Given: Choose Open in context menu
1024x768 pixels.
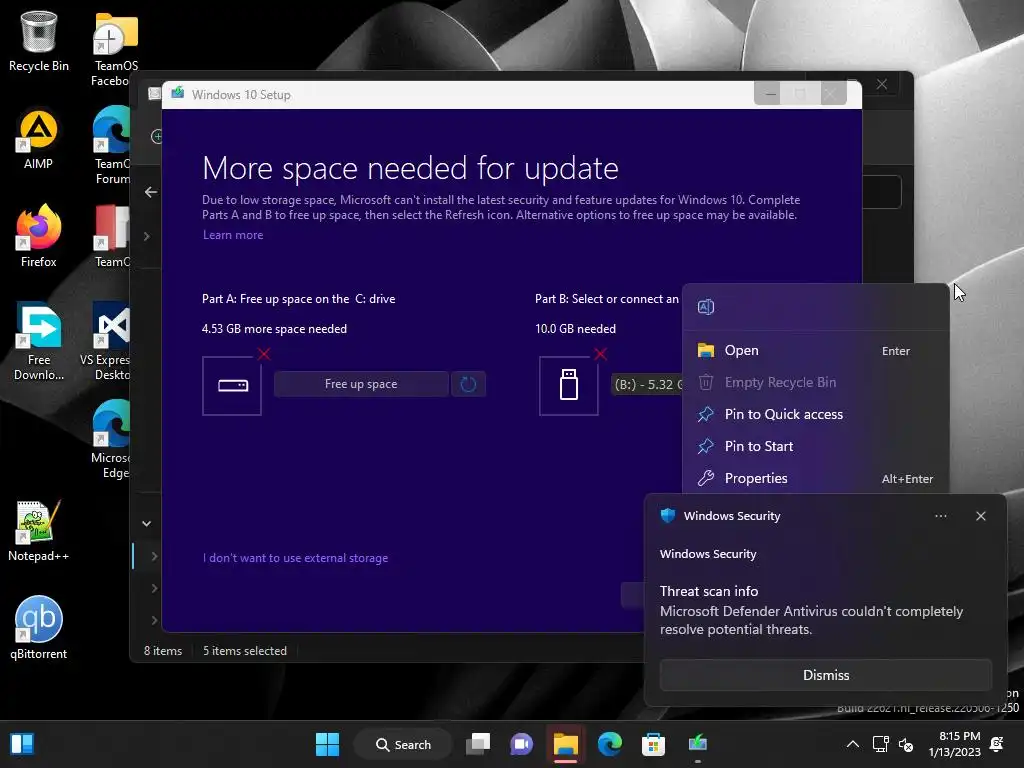Looking at the screenshot, I should pos(816,351).
